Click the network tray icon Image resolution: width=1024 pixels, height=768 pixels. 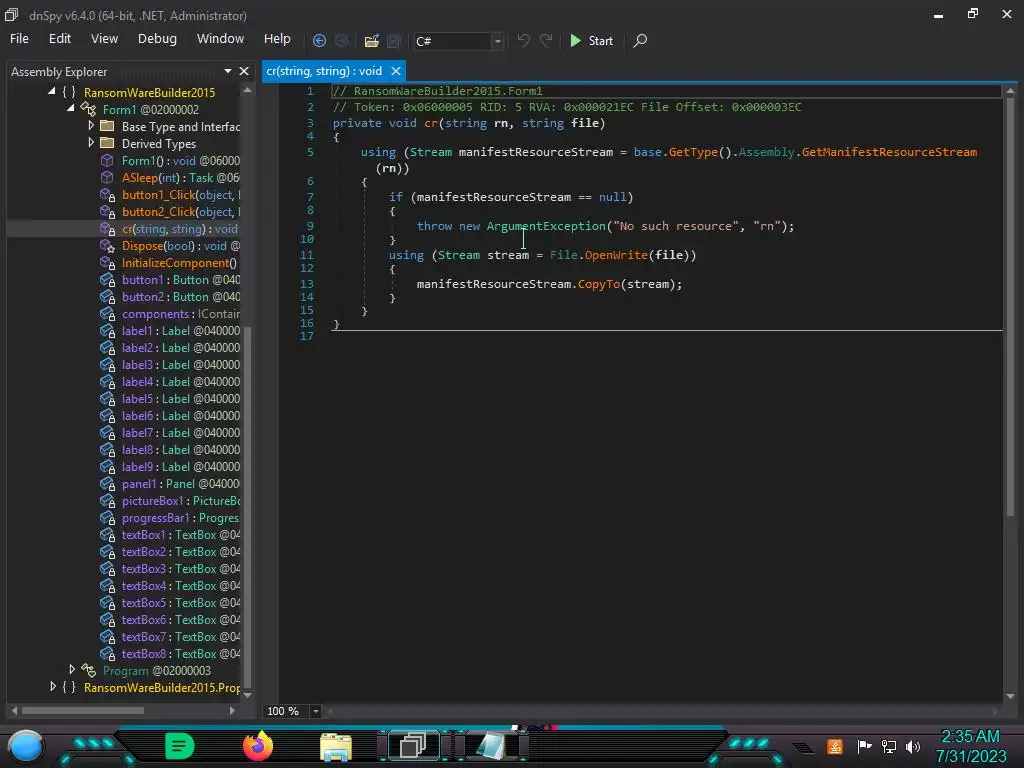pos(889,746)
